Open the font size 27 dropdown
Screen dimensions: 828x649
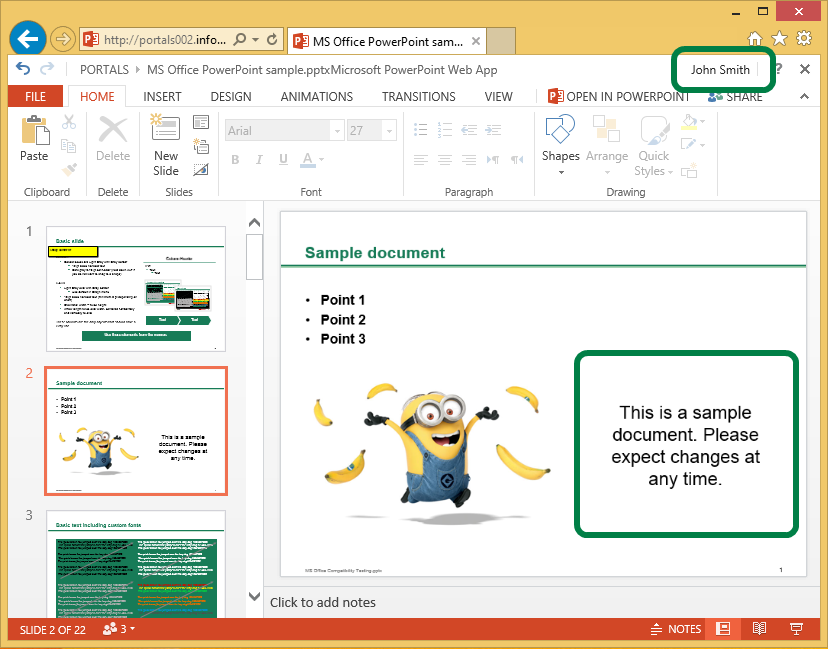tap(390, 130)
